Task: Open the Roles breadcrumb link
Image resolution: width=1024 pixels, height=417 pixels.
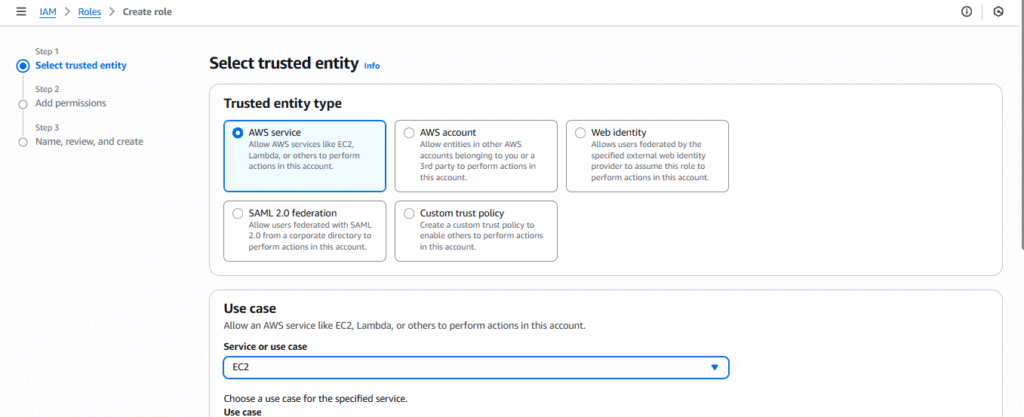Action: 89,12
